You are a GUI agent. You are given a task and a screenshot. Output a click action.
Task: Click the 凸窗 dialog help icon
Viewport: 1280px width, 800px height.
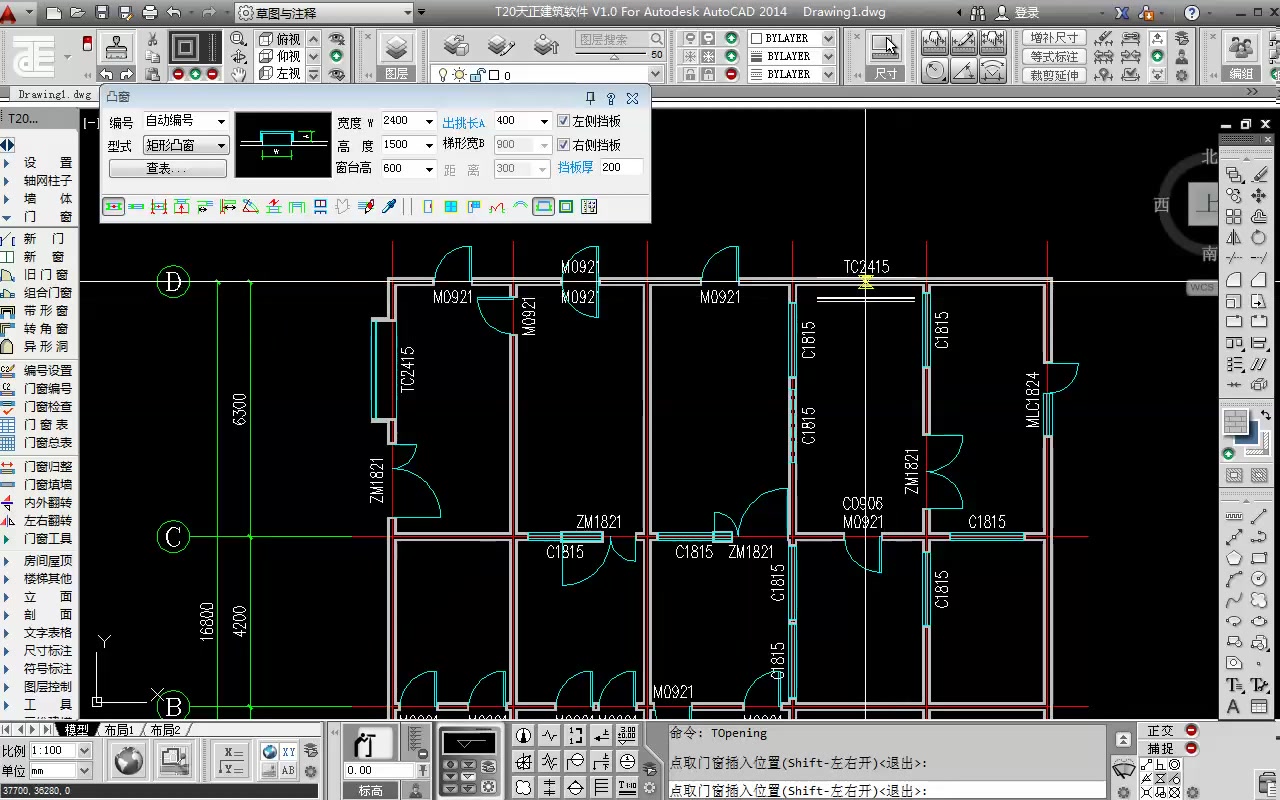click(x=611, y=98)
